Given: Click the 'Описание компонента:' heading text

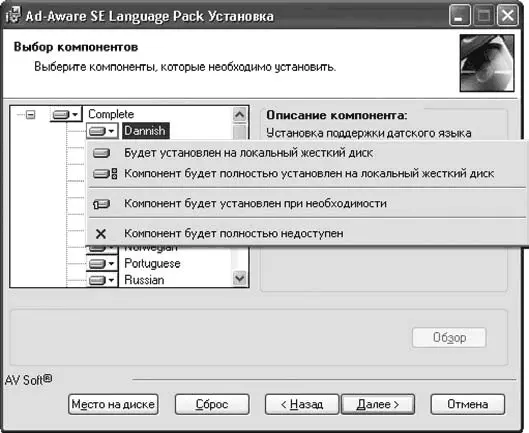Looking at the screenshot, I should [337, 115].
